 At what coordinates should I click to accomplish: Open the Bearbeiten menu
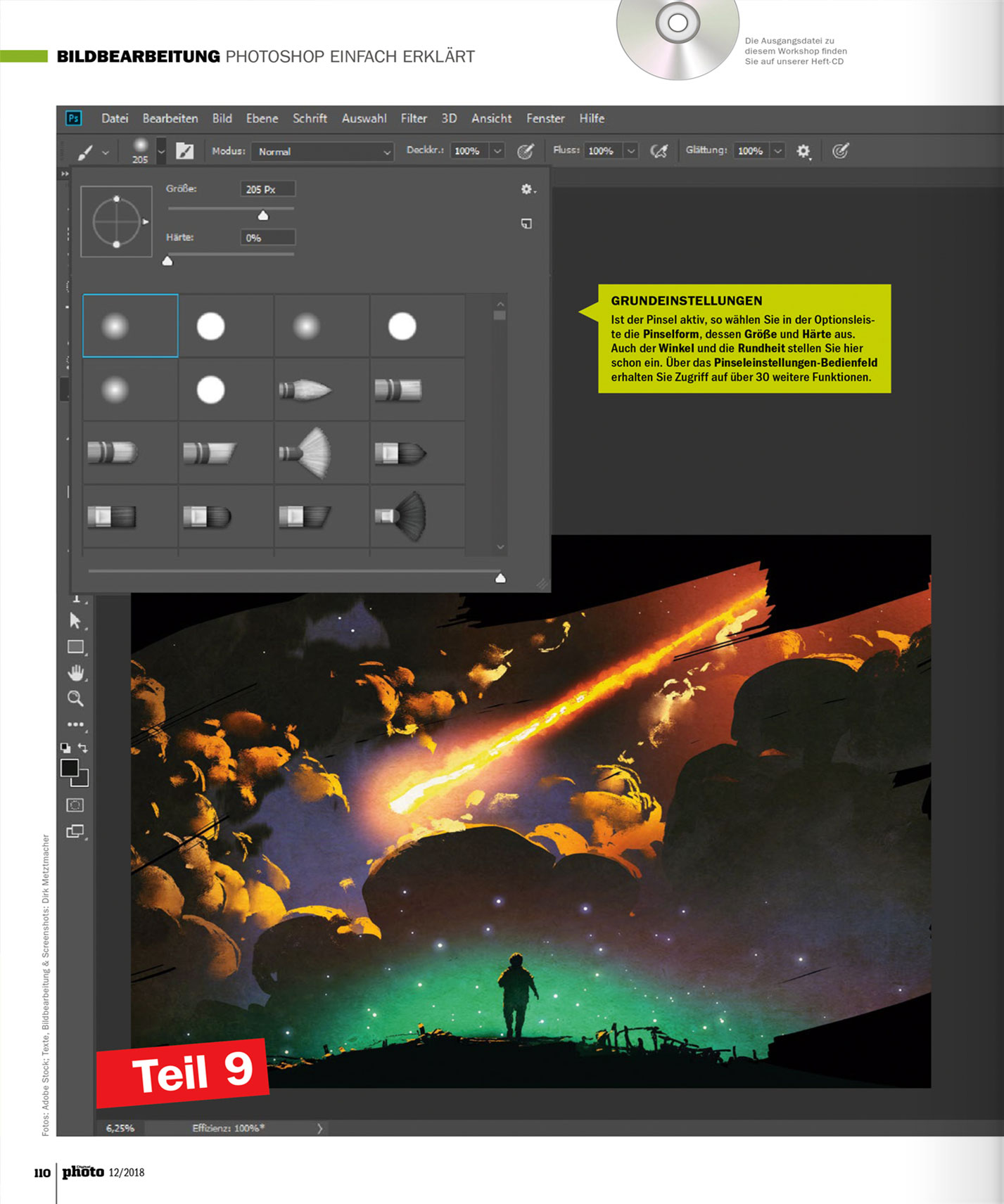coord(170,118)
